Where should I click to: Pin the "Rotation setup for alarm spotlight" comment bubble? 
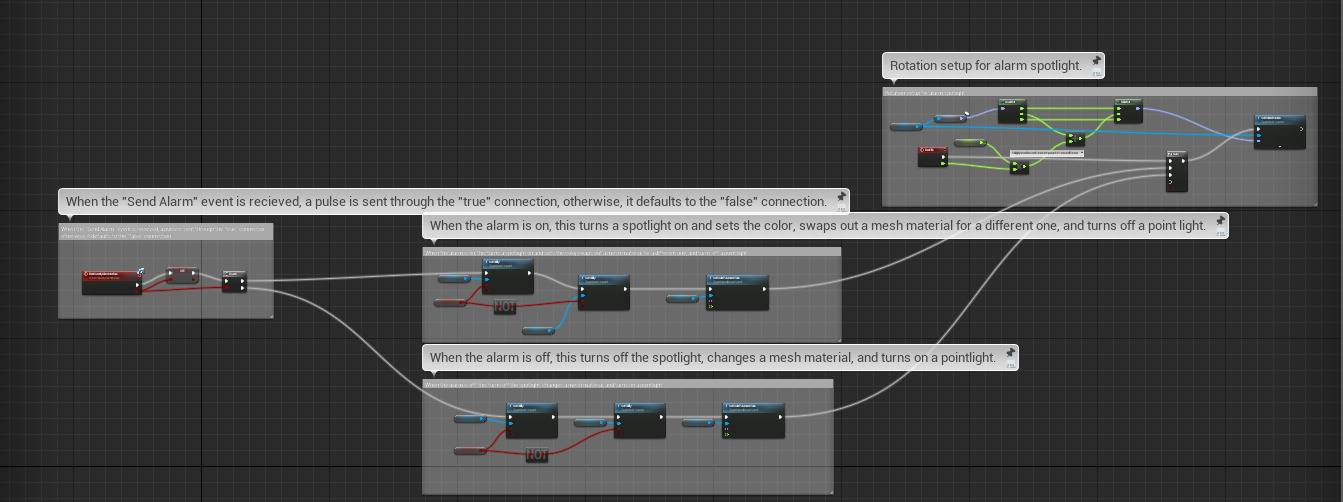point(1097,61)
